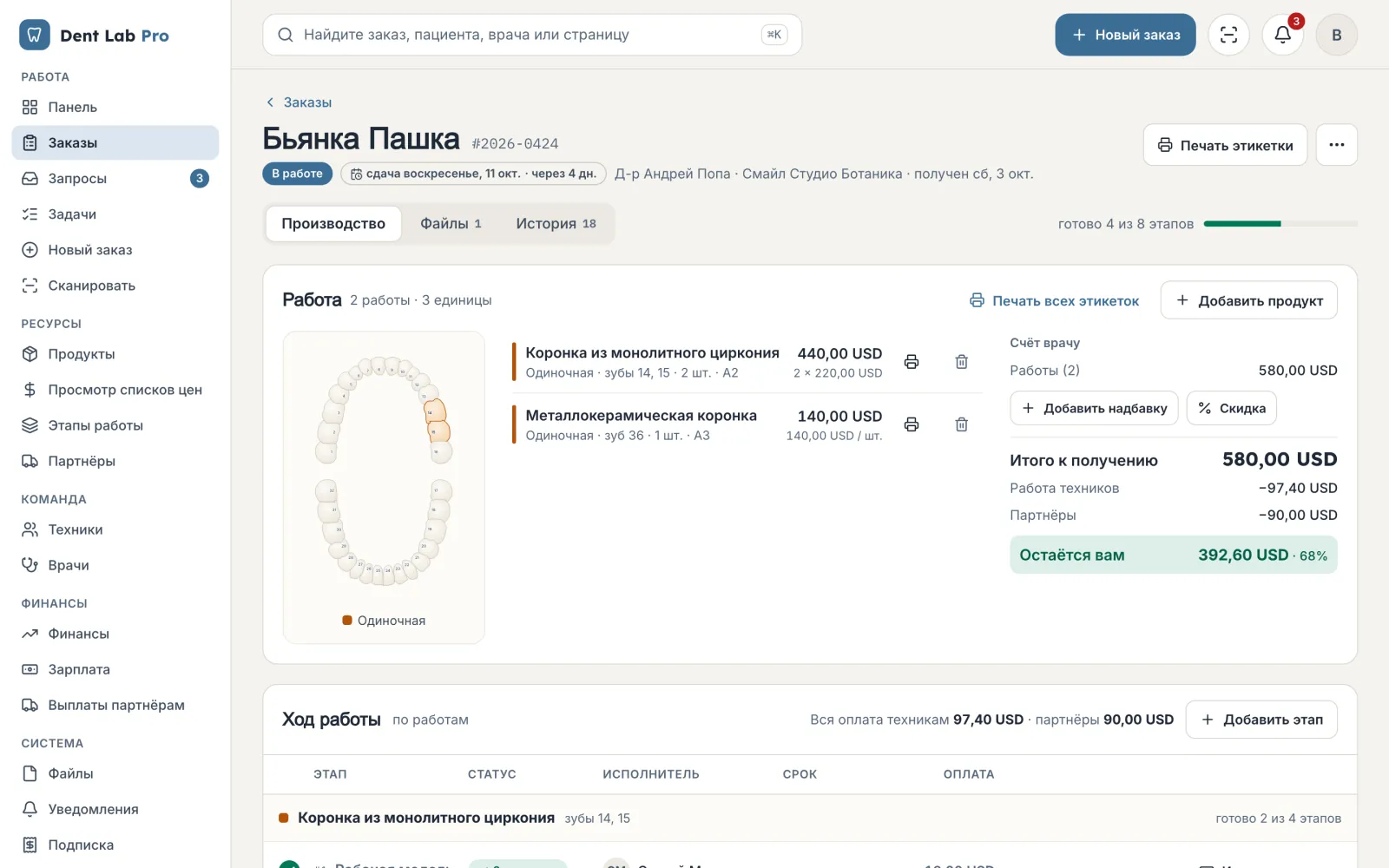Click Добавить продукт button
Viewport: 1389px width, 868px height.
(1248, 300)
